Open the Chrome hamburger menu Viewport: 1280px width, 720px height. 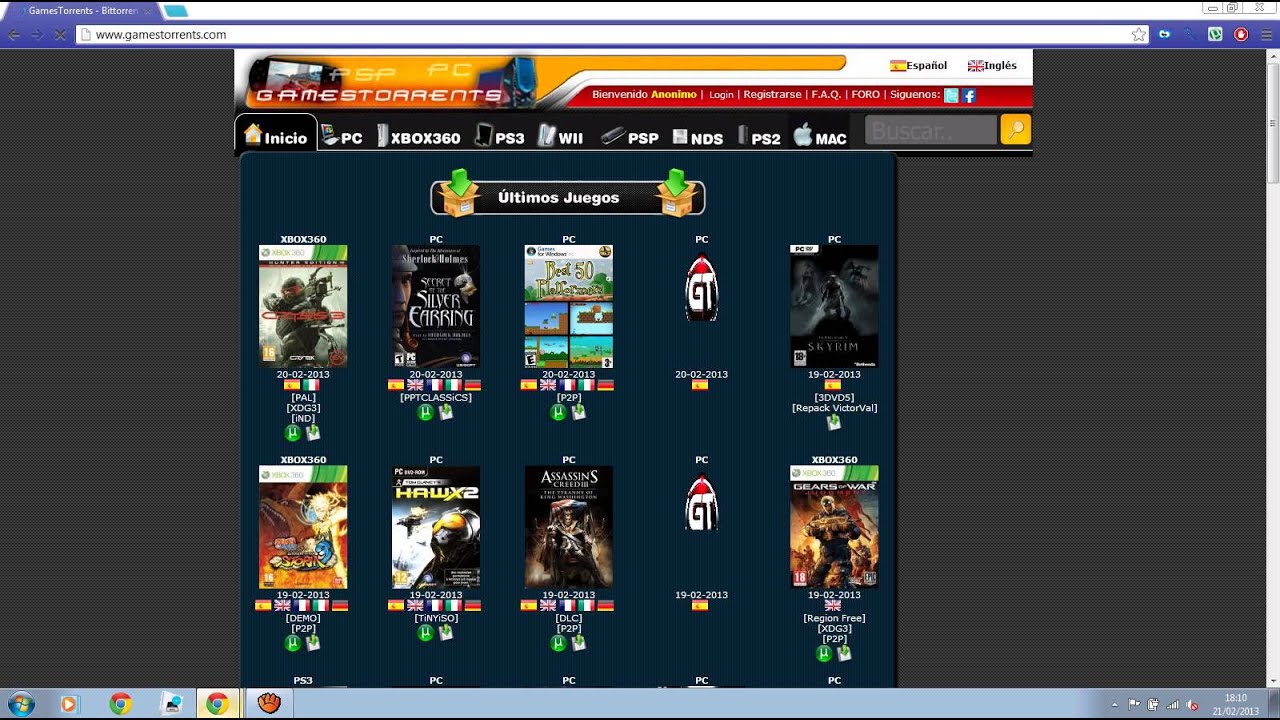click(1266, 34)
